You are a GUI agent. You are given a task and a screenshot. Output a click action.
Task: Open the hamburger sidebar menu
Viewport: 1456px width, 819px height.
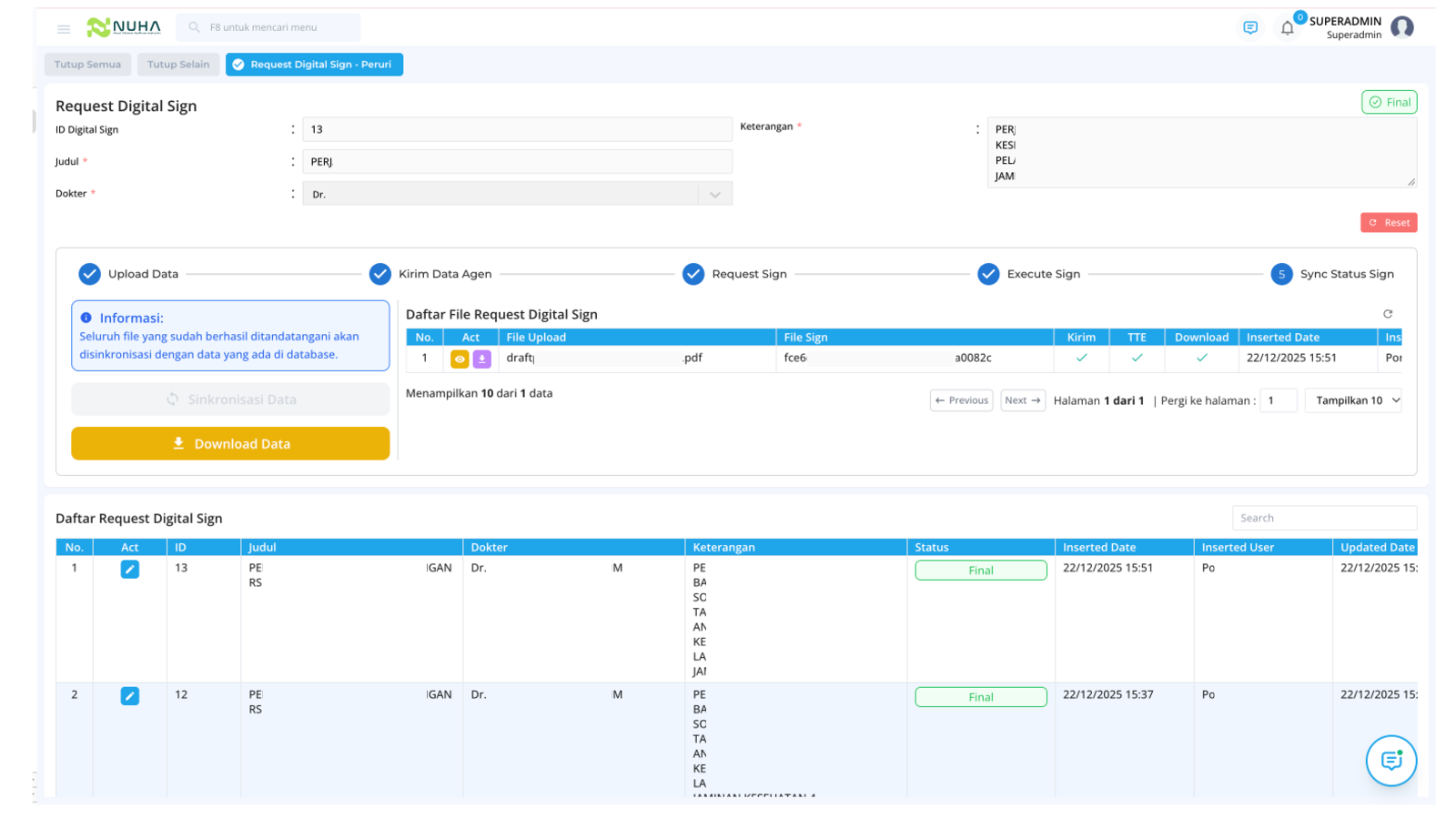click(x=64, y=28)
